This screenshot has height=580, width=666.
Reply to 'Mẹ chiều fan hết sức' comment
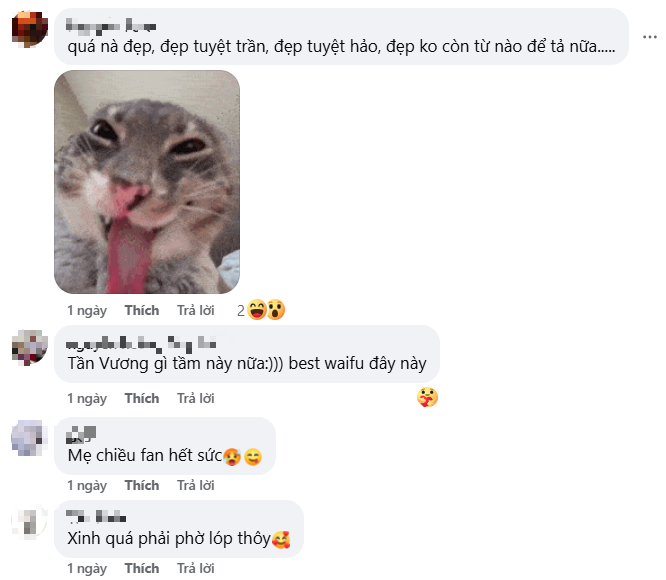coord(196,485)
